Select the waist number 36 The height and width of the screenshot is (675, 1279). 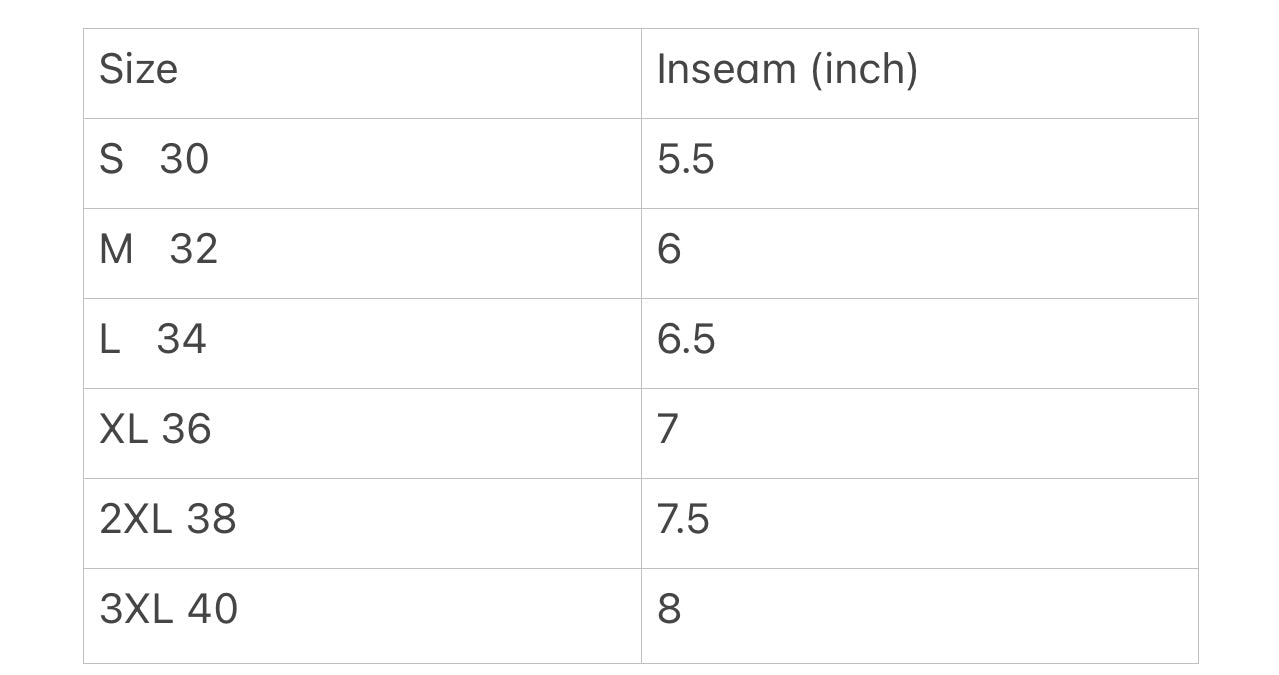point(186,429)
